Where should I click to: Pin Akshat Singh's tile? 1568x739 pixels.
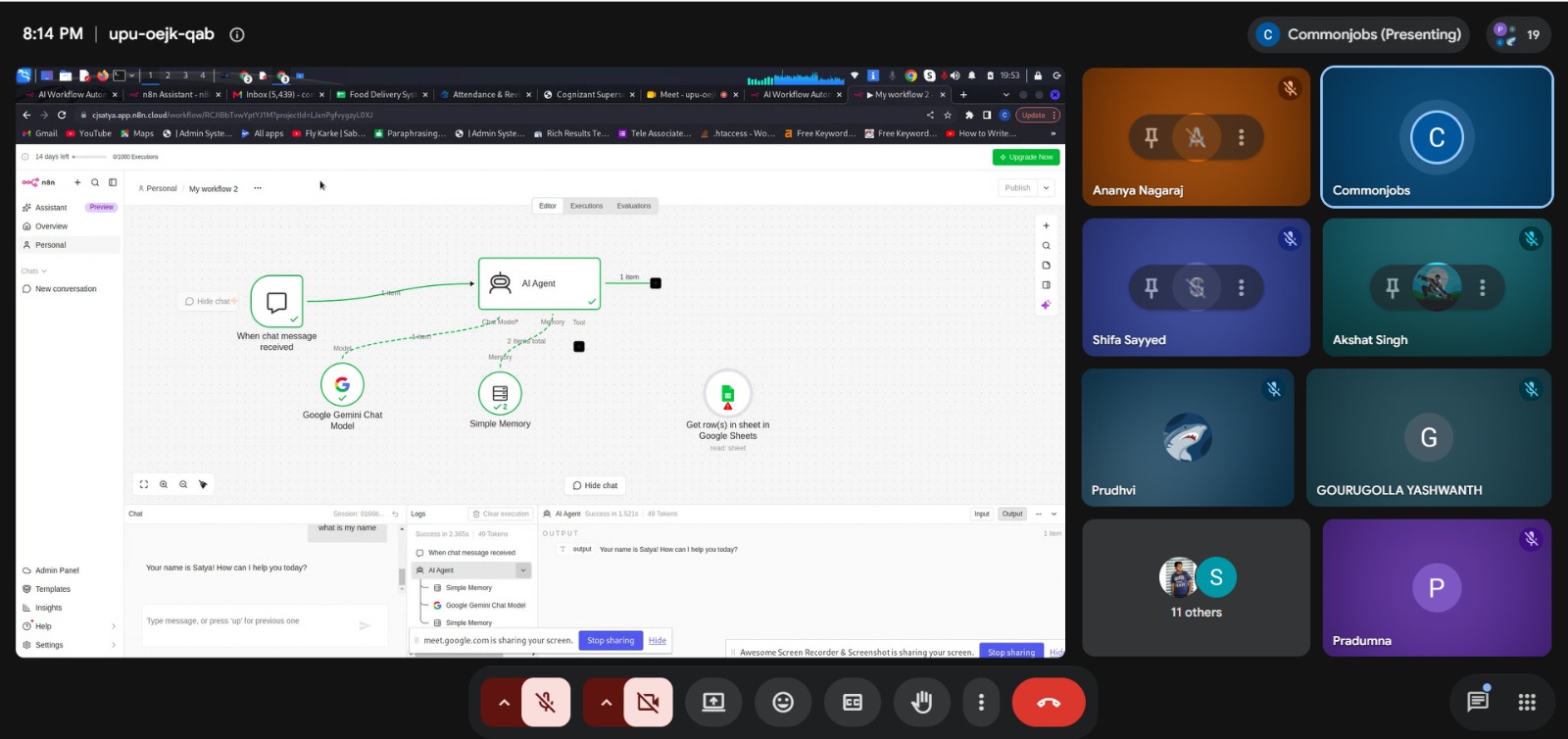coord(1393,288)
